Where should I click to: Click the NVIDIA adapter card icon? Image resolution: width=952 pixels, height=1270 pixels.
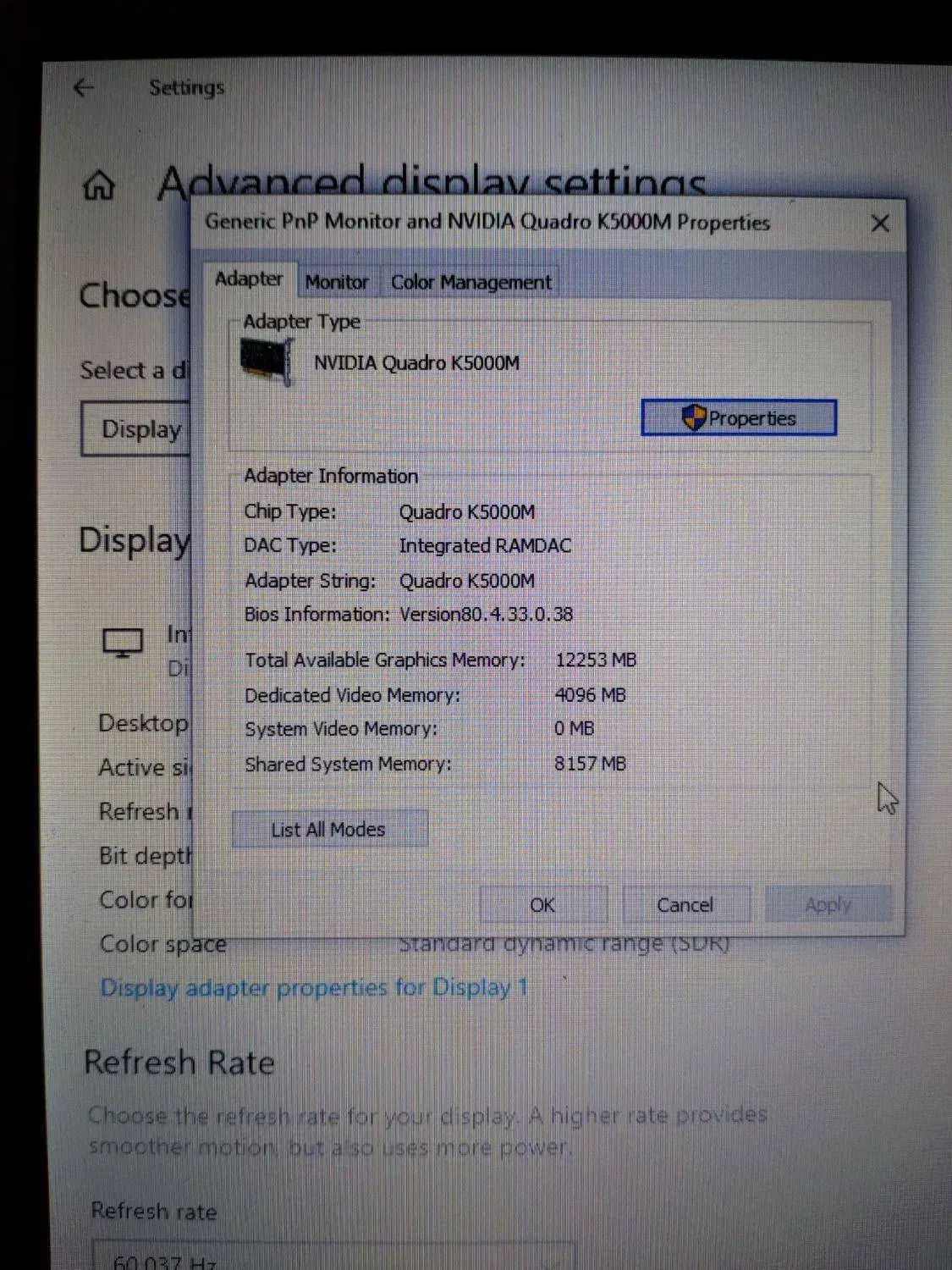pos(267,361)
